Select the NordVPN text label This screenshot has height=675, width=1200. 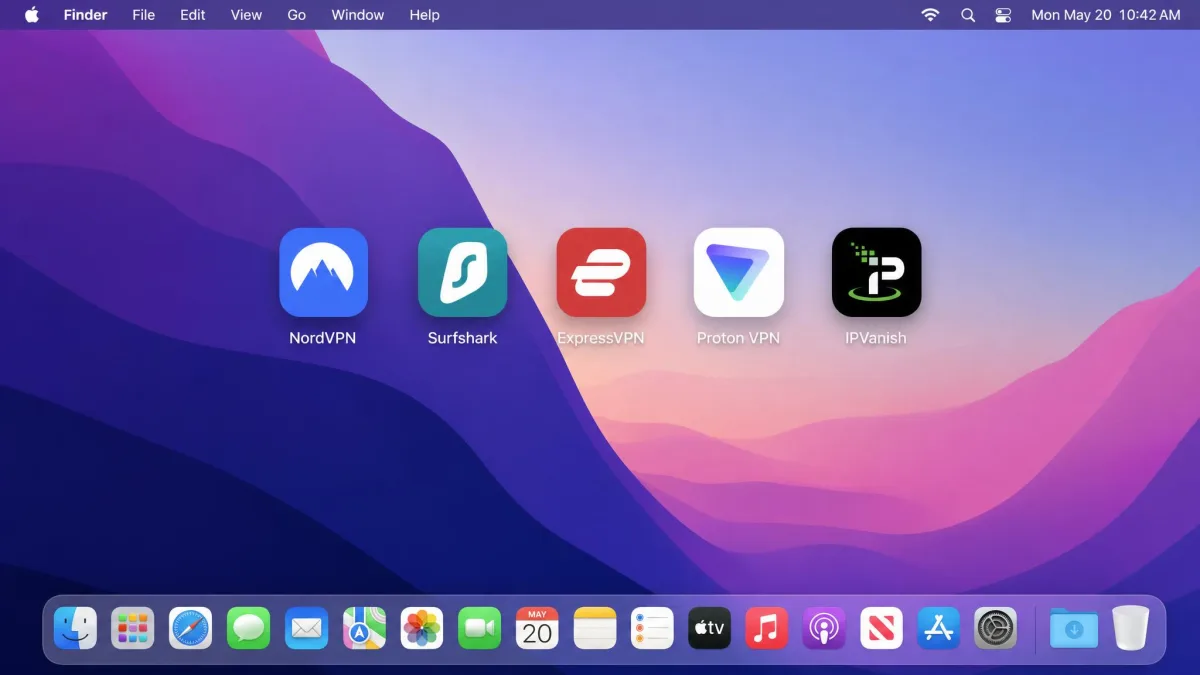[x=323, y=338]
